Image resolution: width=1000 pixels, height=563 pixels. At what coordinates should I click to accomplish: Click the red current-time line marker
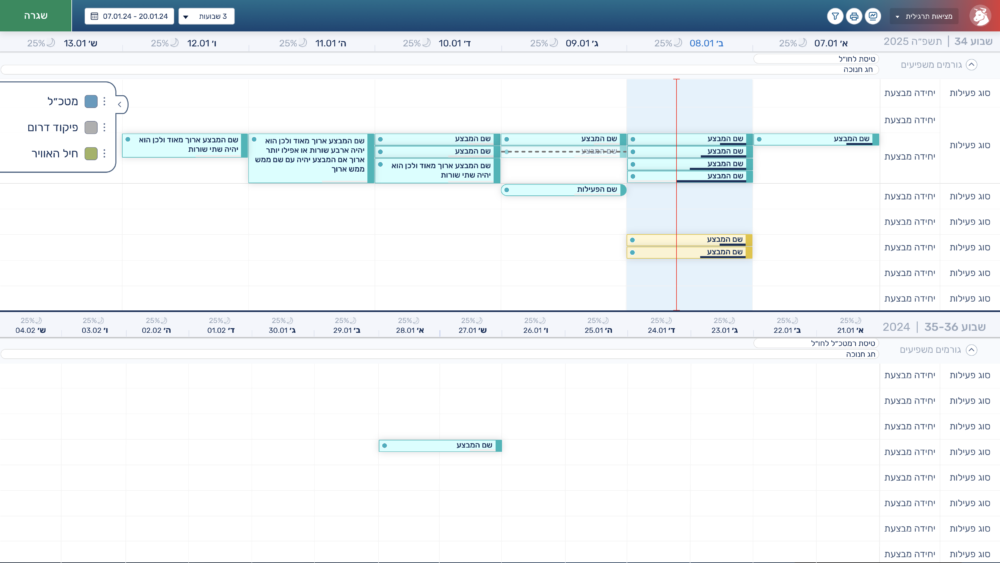677,194
